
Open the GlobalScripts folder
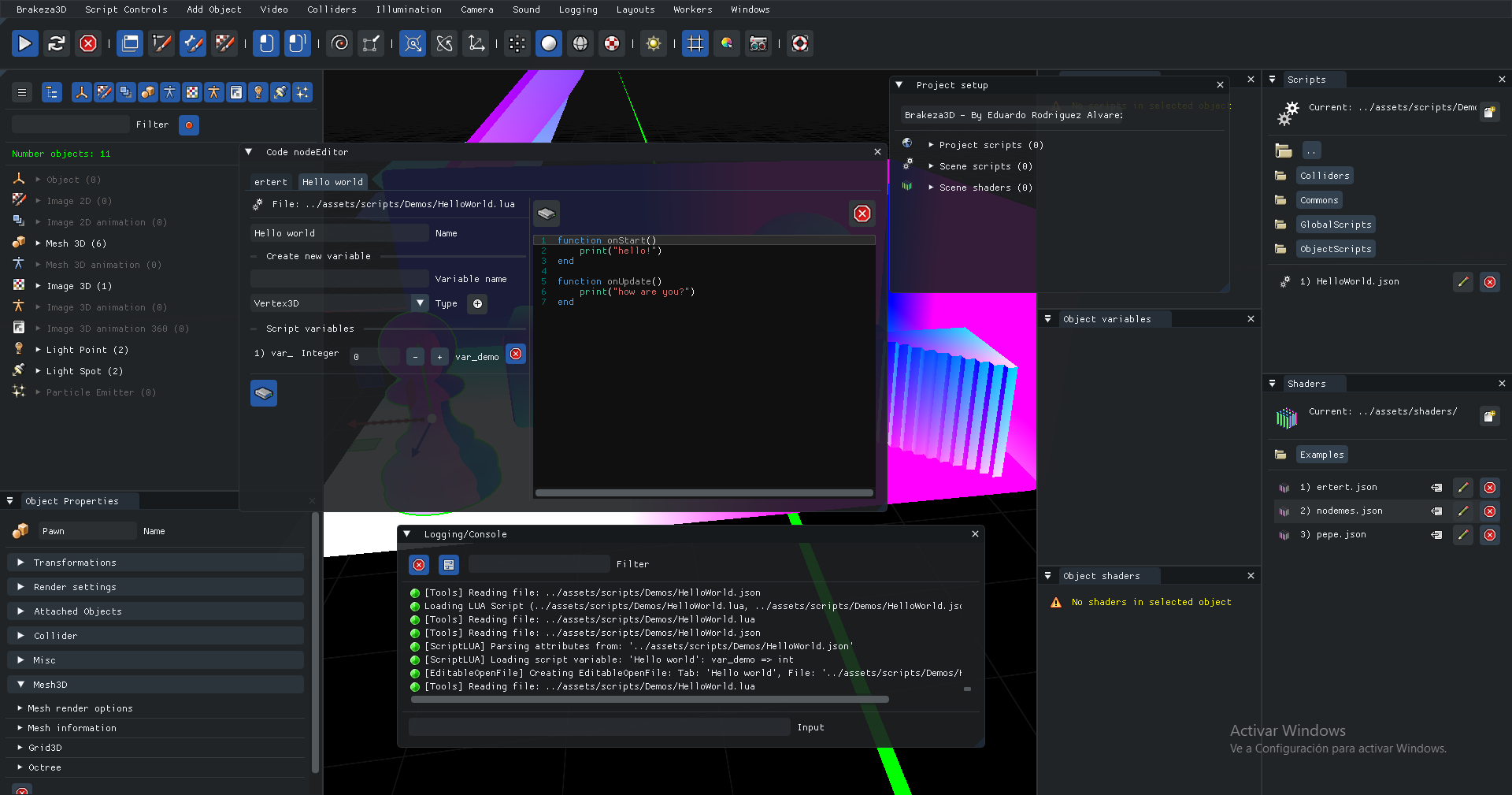[x=1335, y=225]
